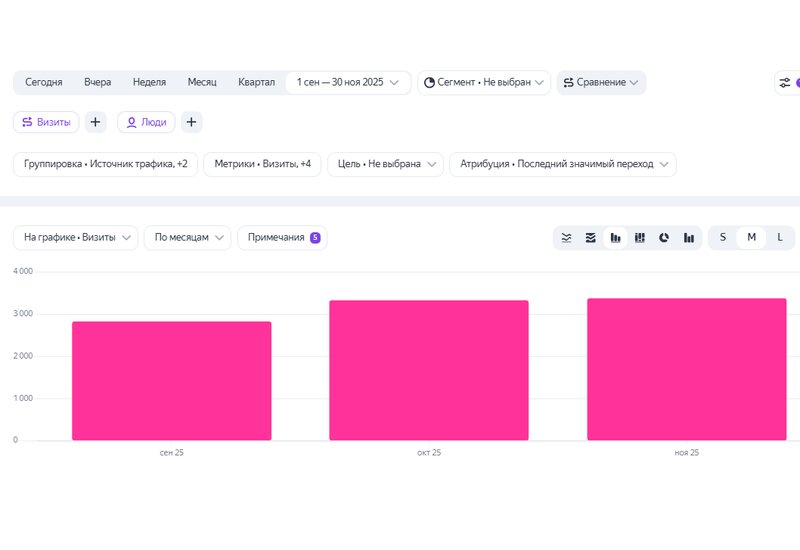Switch chart to stacked area view
This screenshot has height=550, width=800.
(590, 238)
